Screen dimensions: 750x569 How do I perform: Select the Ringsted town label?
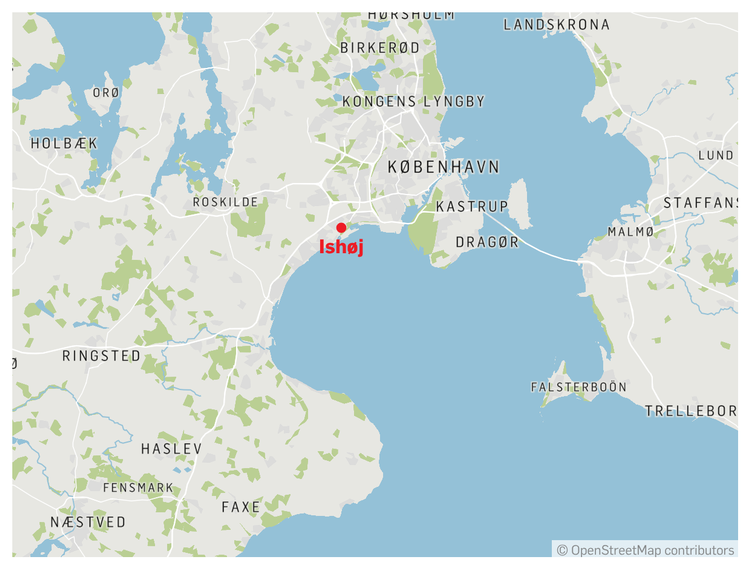pos(101,356)
